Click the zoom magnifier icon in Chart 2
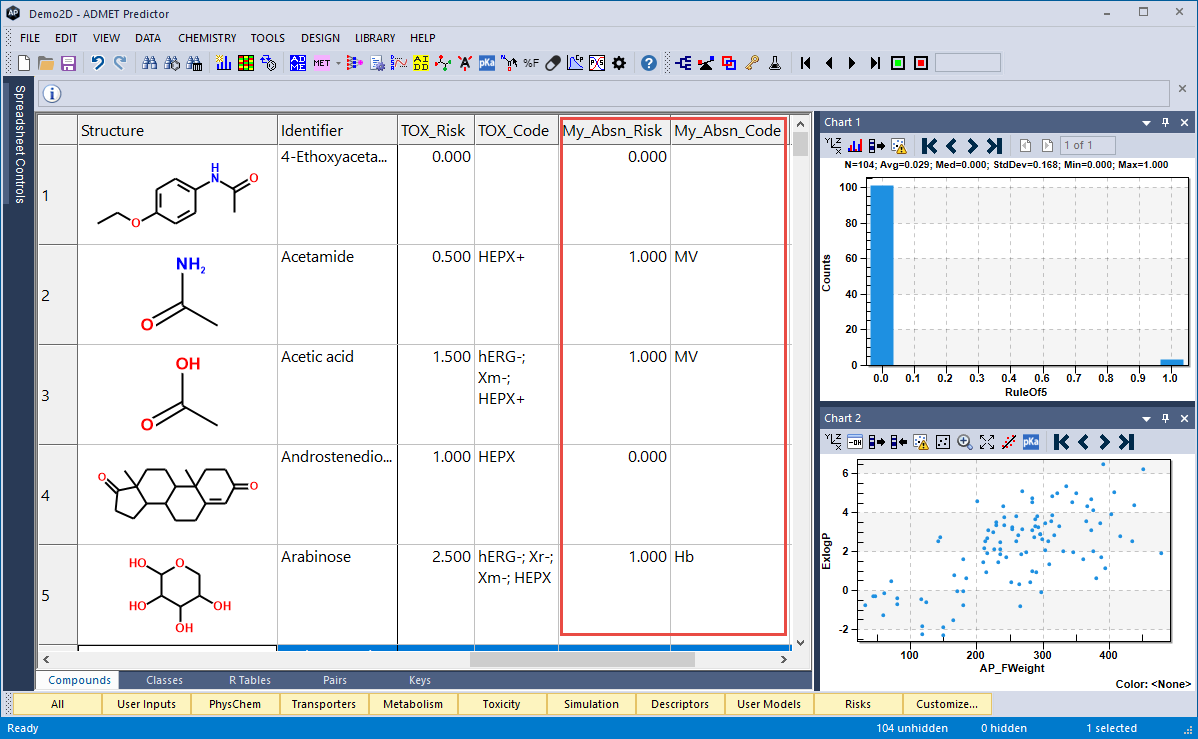The image size is (1198, 739). pyautogui.click(x=965, y=442)
